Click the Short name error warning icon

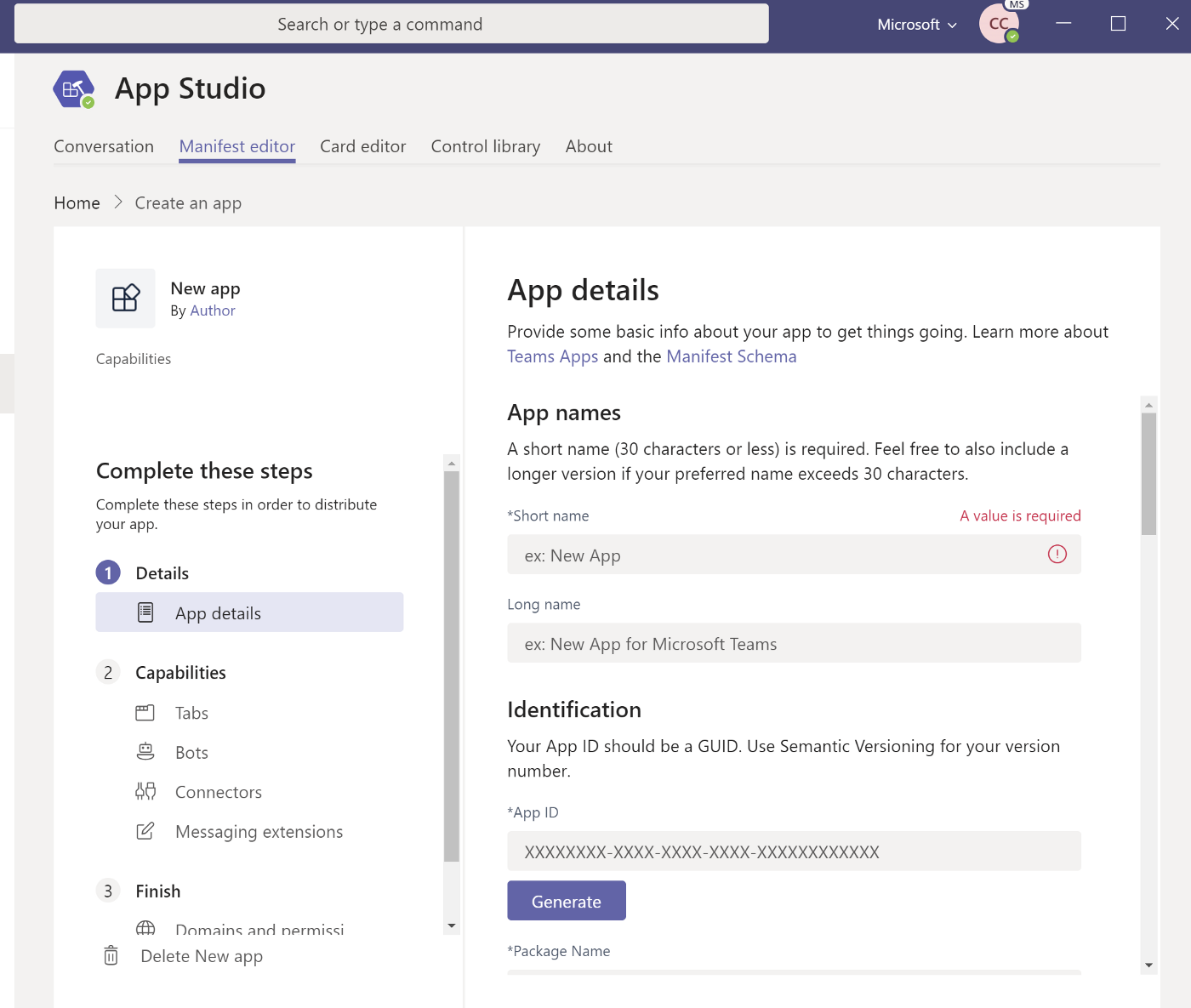(1057, 555)
